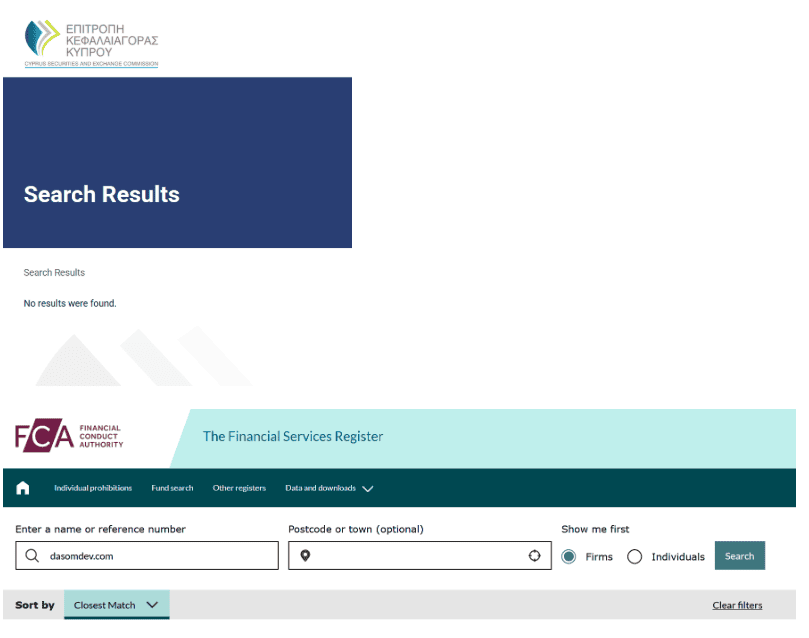
Task: Click the location pin icon in postcode field
Action: pos(305,556)
